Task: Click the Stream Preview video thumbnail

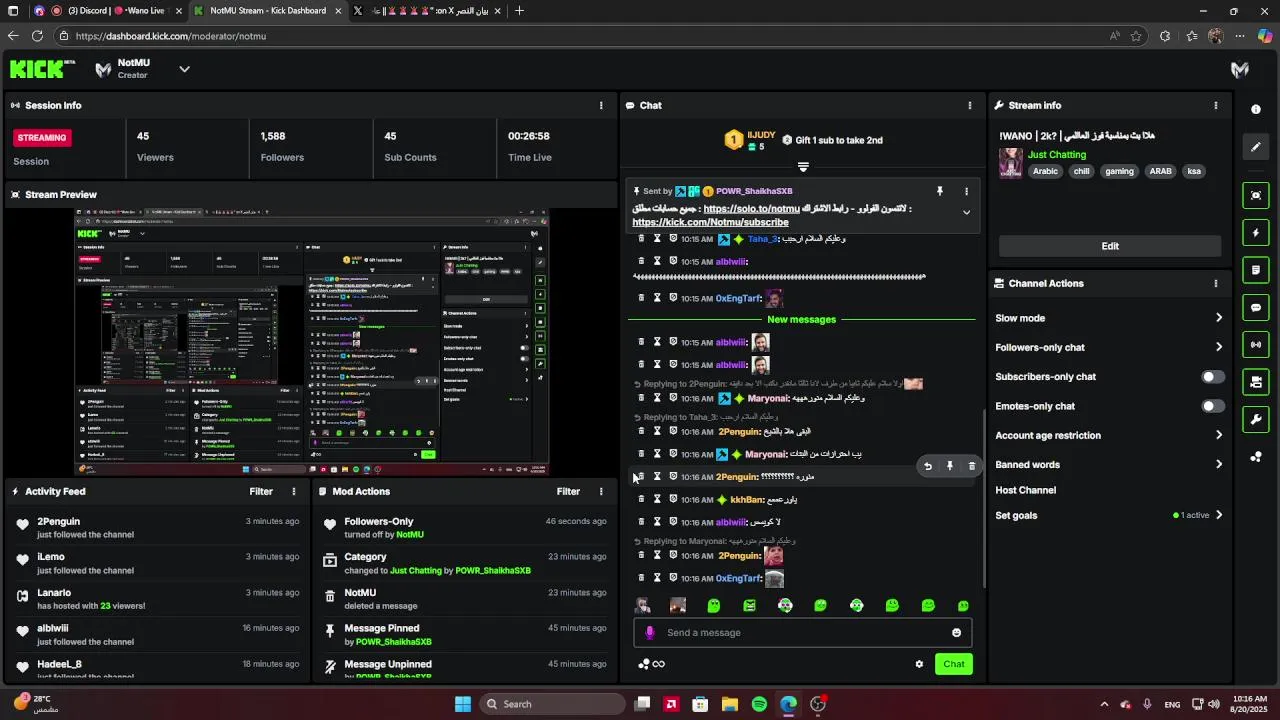Action: [311, 342]
